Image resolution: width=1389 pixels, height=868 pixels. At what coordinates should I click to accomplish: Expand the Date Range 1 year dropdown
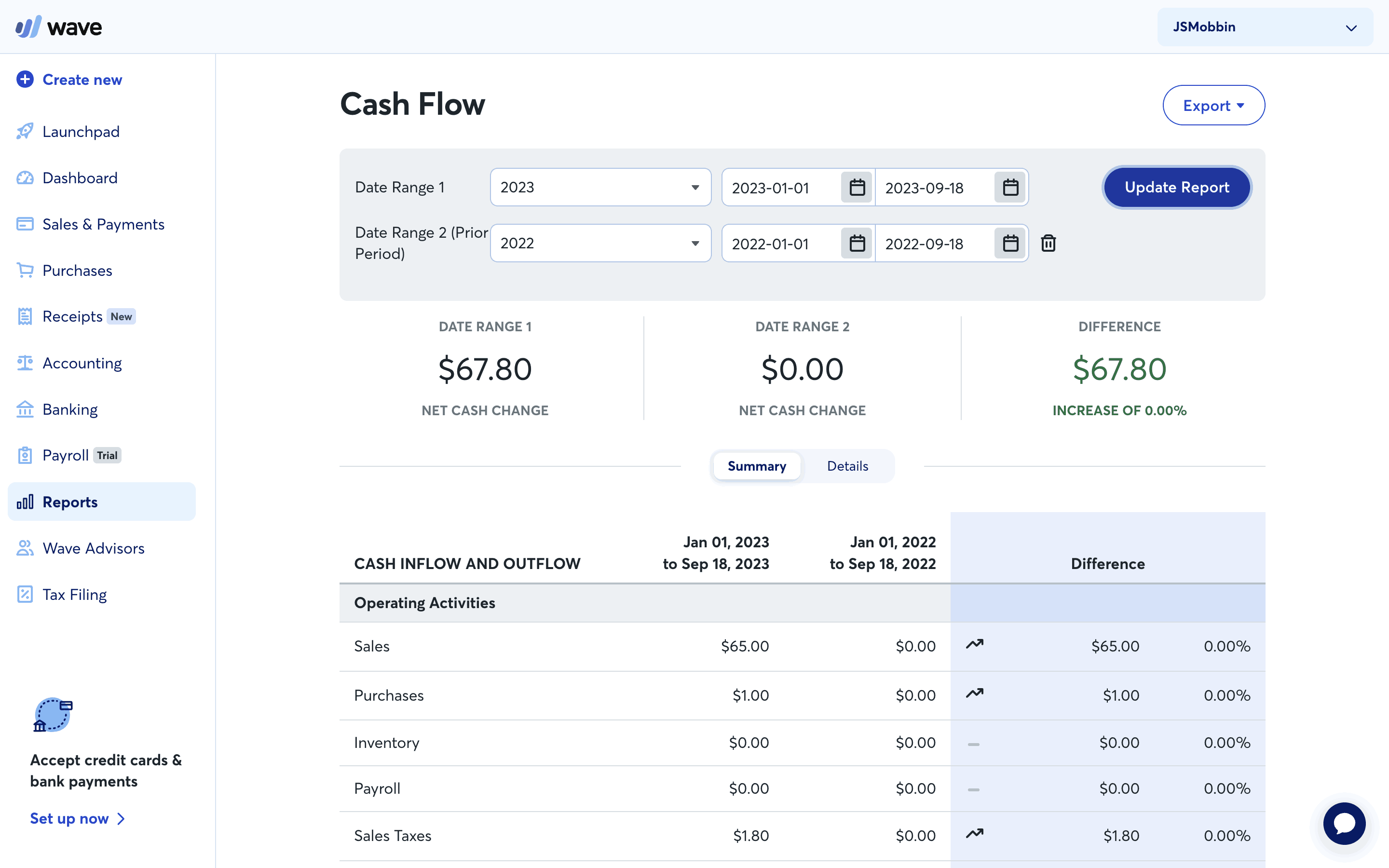pyautogui.click(x=600, y=188)
